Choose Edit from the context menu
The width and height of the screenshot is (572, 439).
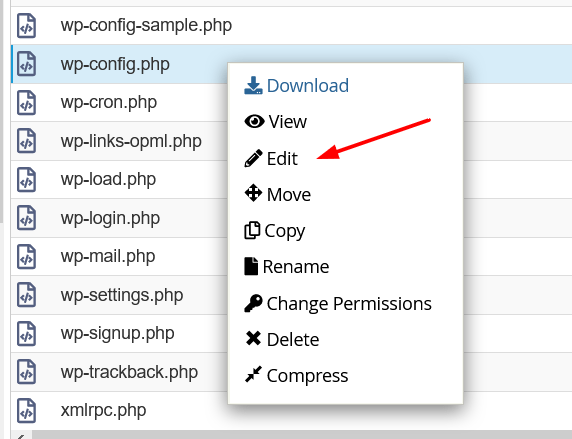click(271, 158)
